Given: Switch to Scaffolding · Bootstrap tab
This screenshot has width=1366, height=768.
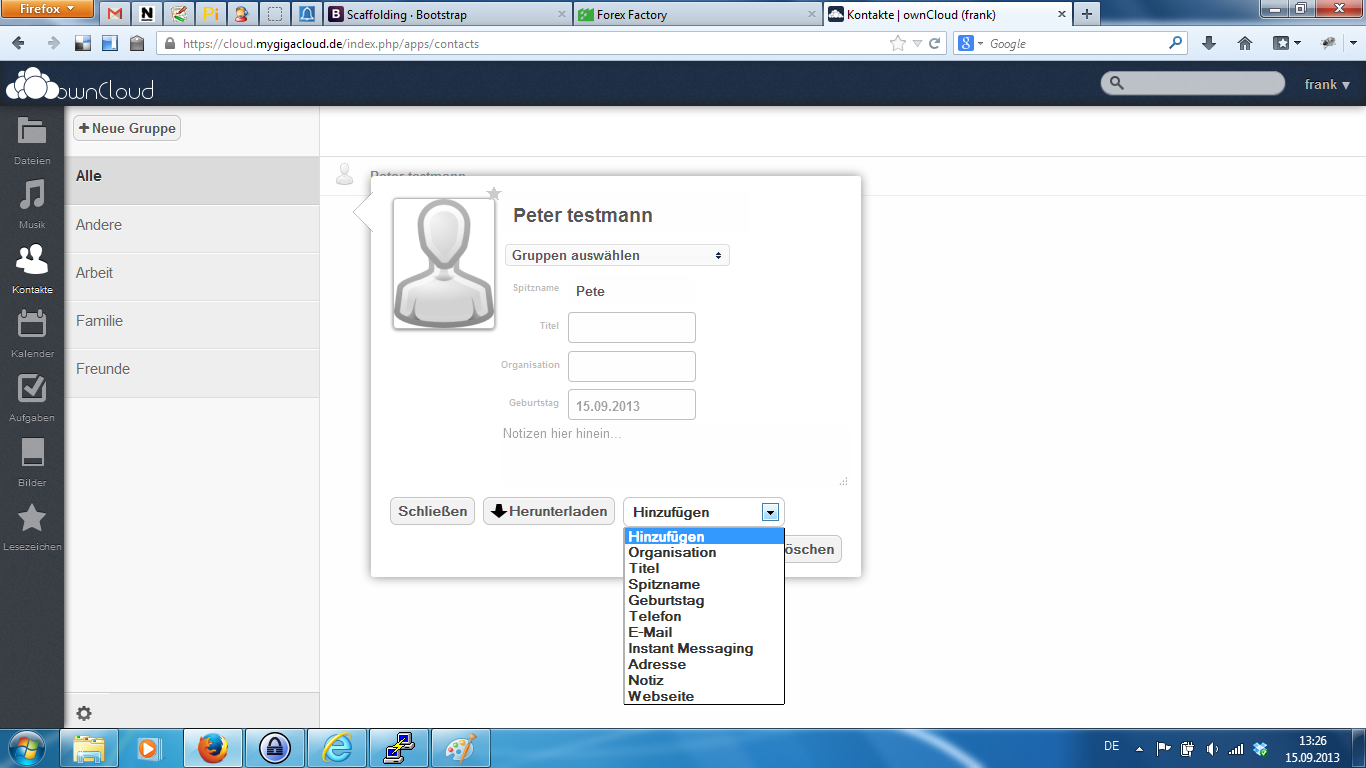Looking at the screenshot, I should (x=447, y=14).
